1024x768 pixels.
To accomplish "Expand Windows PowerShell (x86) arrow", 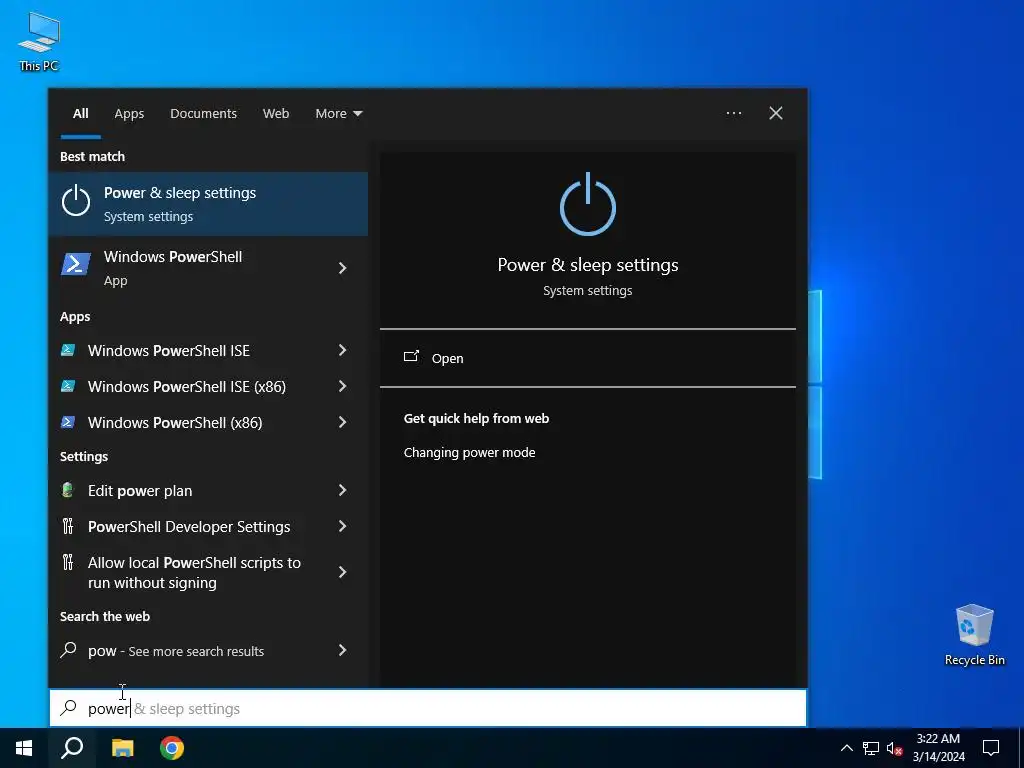I will [x=342, y=422].
